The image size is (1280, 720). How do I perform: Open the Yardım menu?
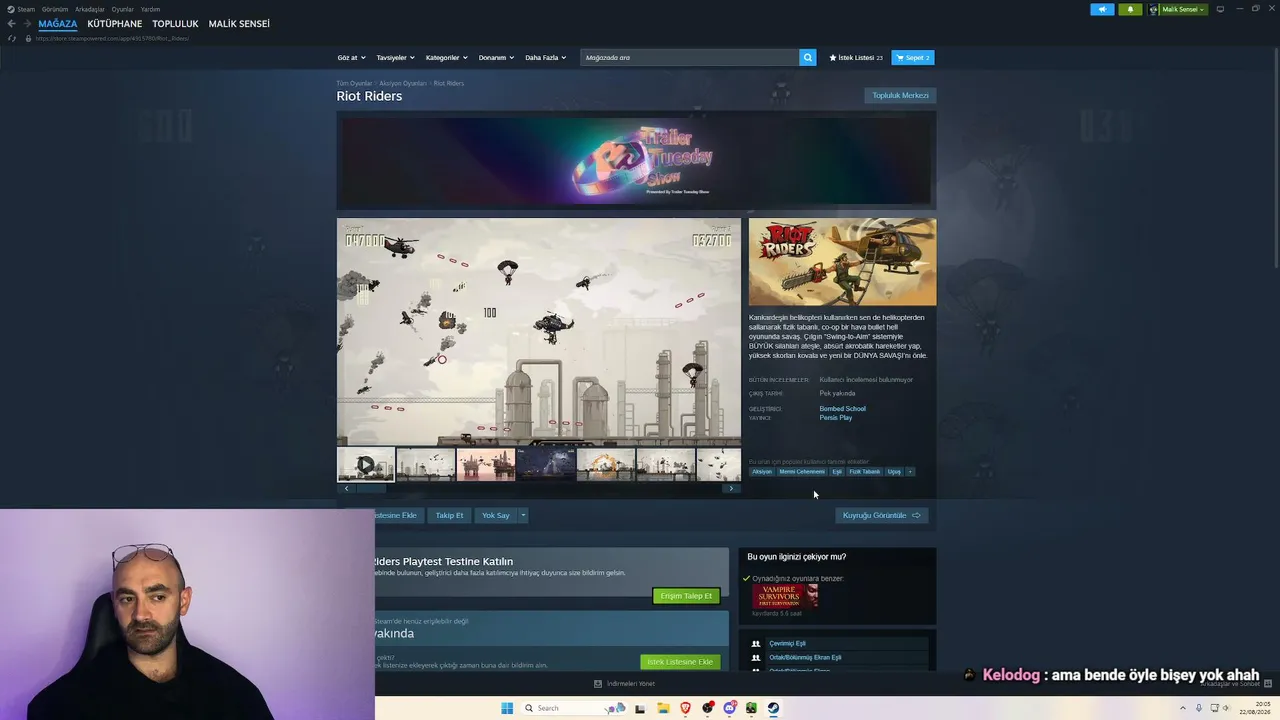(x=150, y=9)
